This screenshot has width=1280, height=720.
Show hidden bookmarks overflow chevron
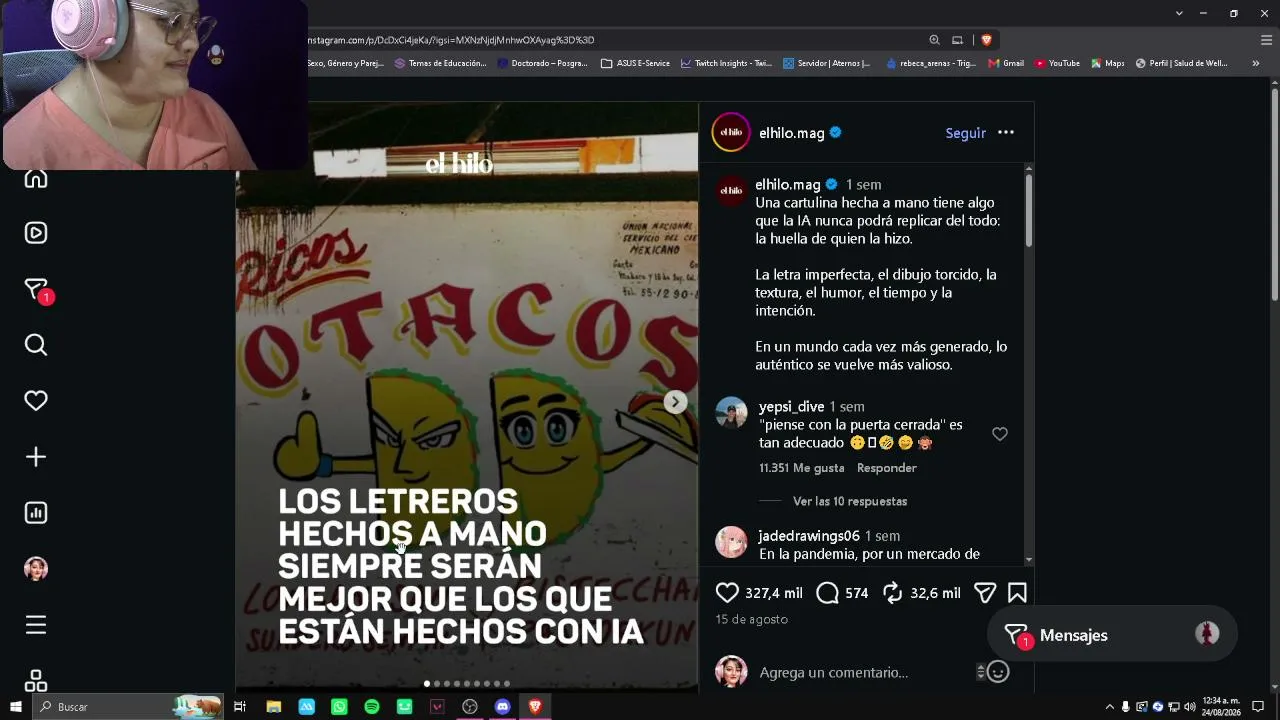point(1256,63)
